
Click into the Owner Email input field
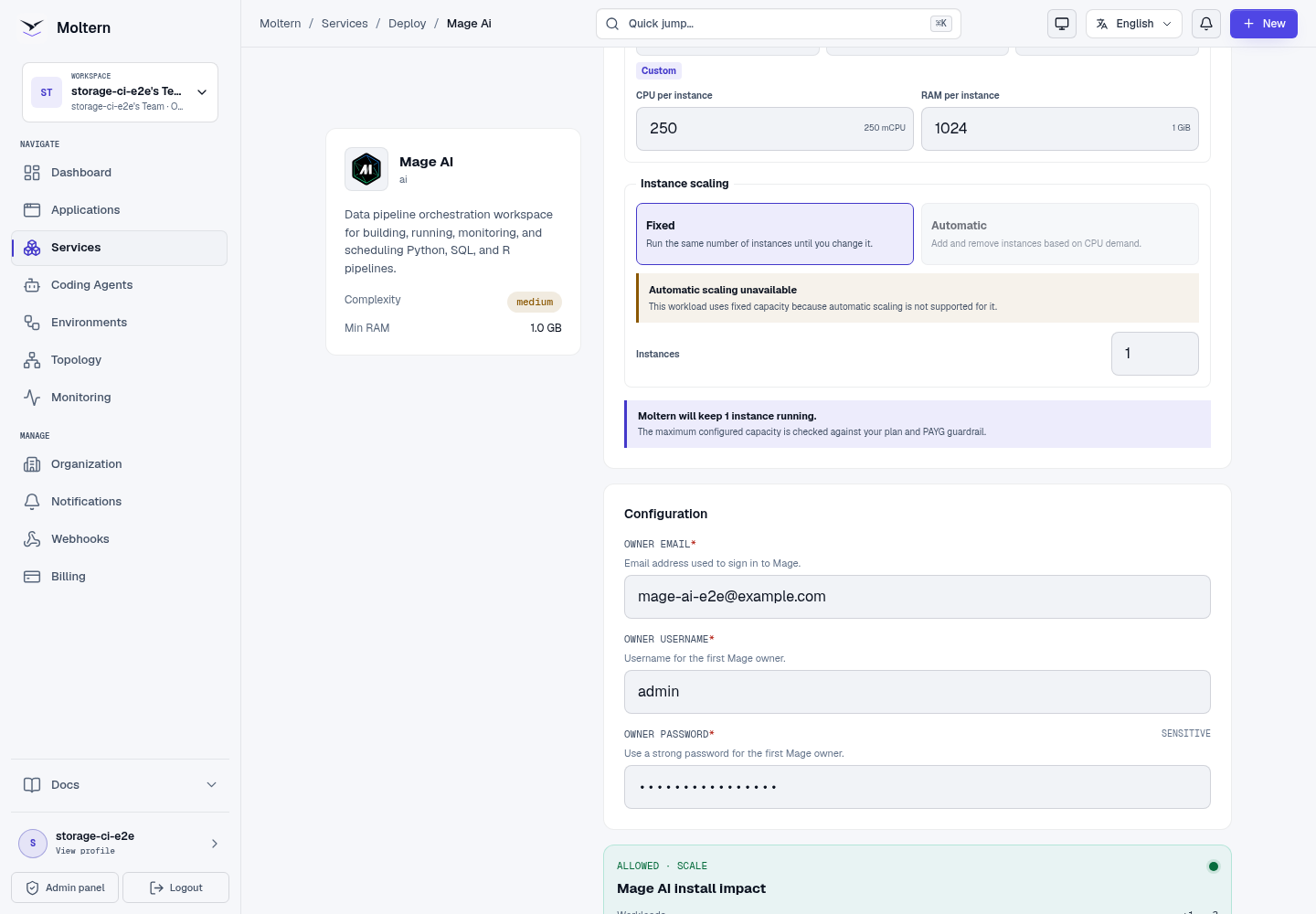(918, 597)
